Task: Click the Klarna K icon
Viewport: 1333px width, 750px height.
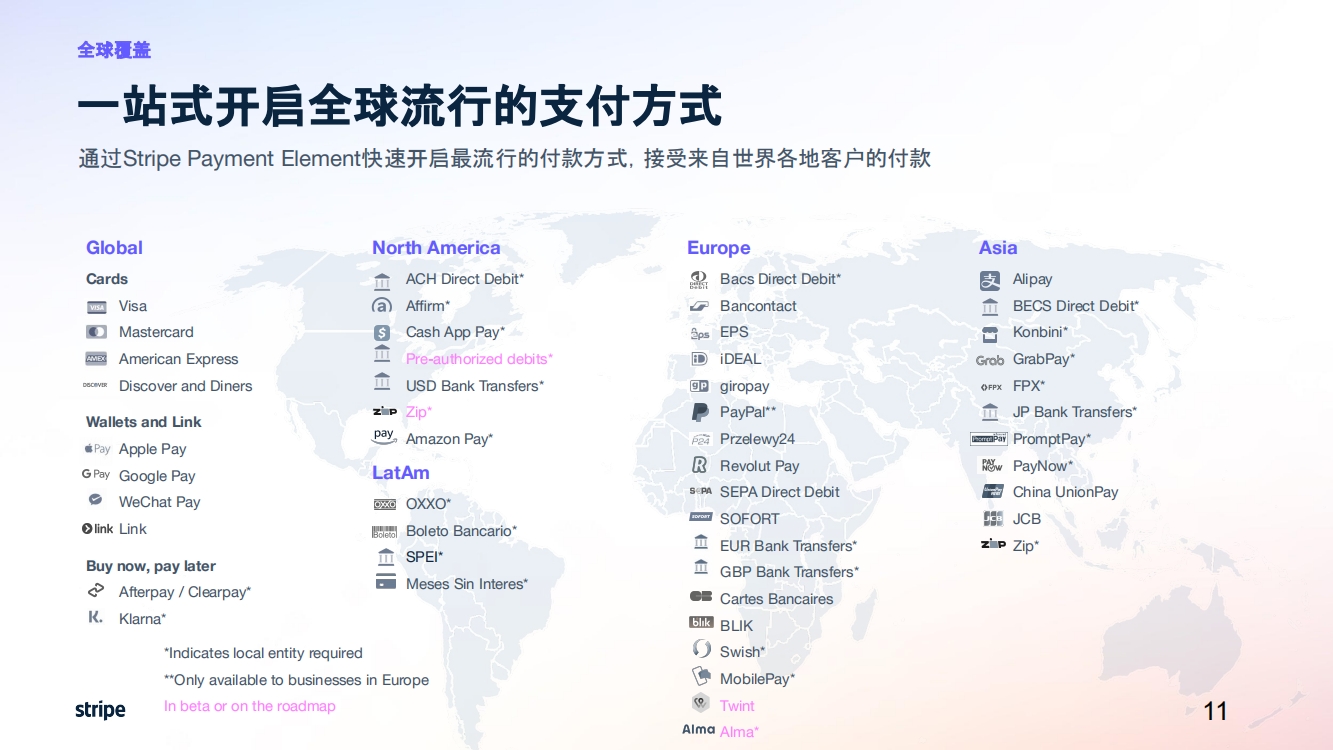Action: pyautogui.click(x=96, y=618)
